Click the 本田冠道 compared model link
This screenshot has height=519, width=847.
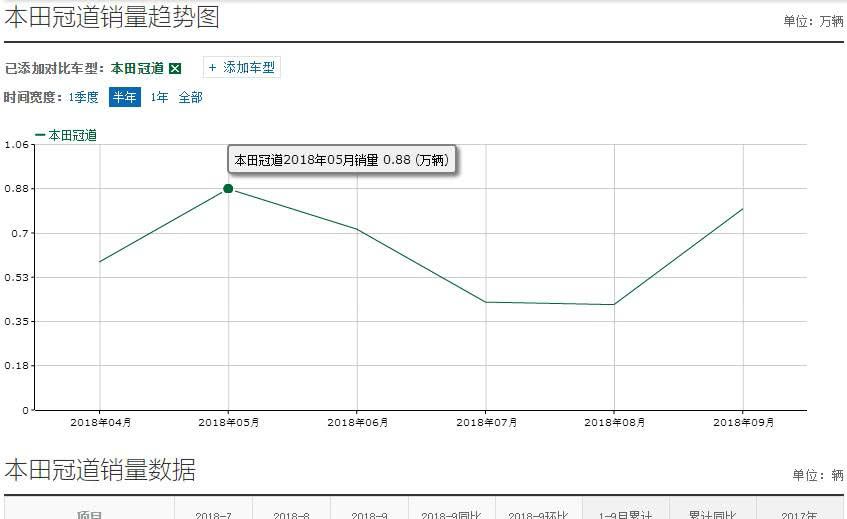(x=137, y=69)
